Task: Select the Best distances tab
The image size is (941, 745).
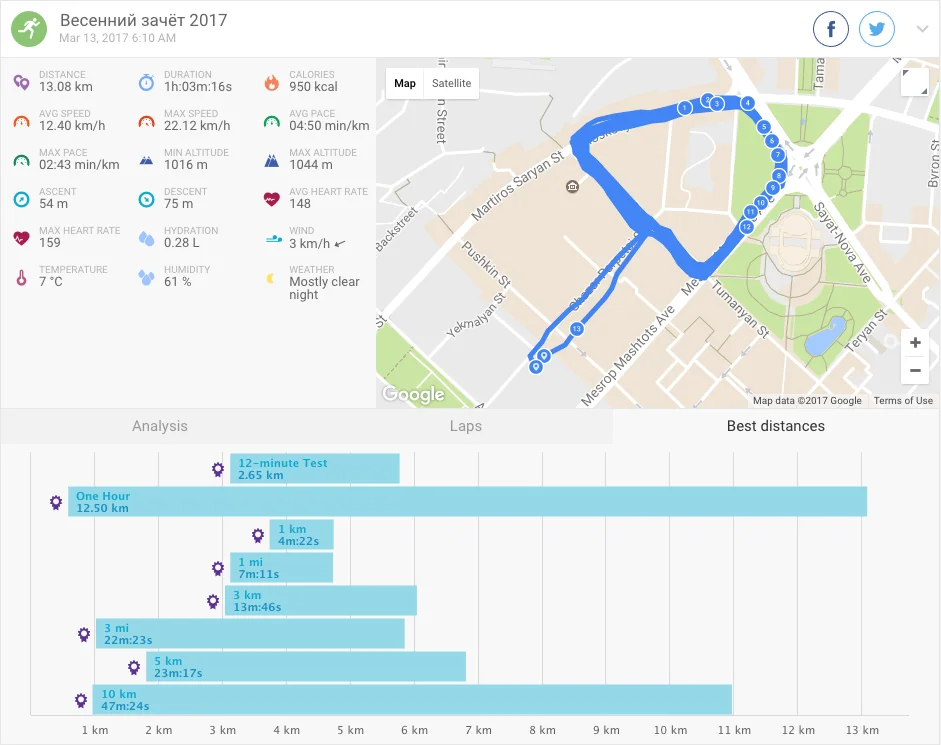Action: click(x=776, y=426)
